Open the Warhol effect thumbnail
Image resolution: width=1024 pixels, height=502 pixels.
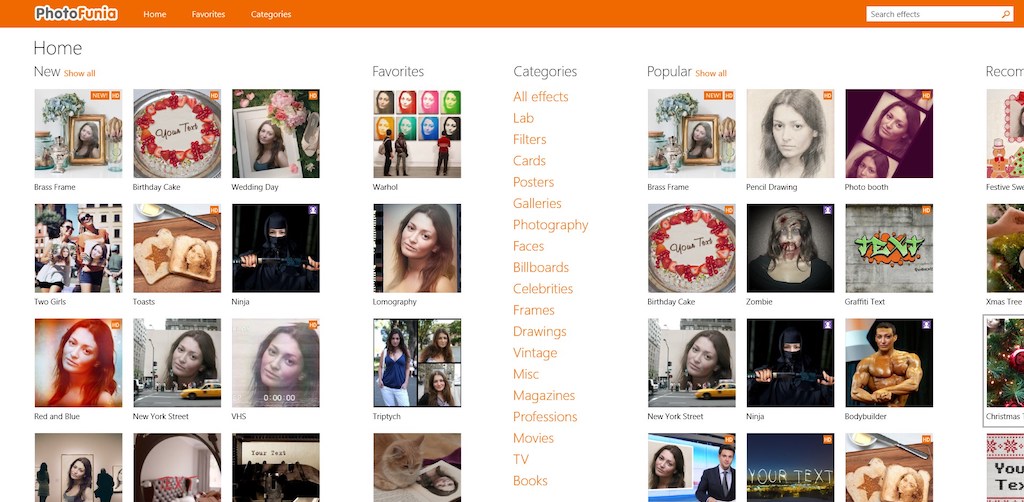click(x=417, y=134)
